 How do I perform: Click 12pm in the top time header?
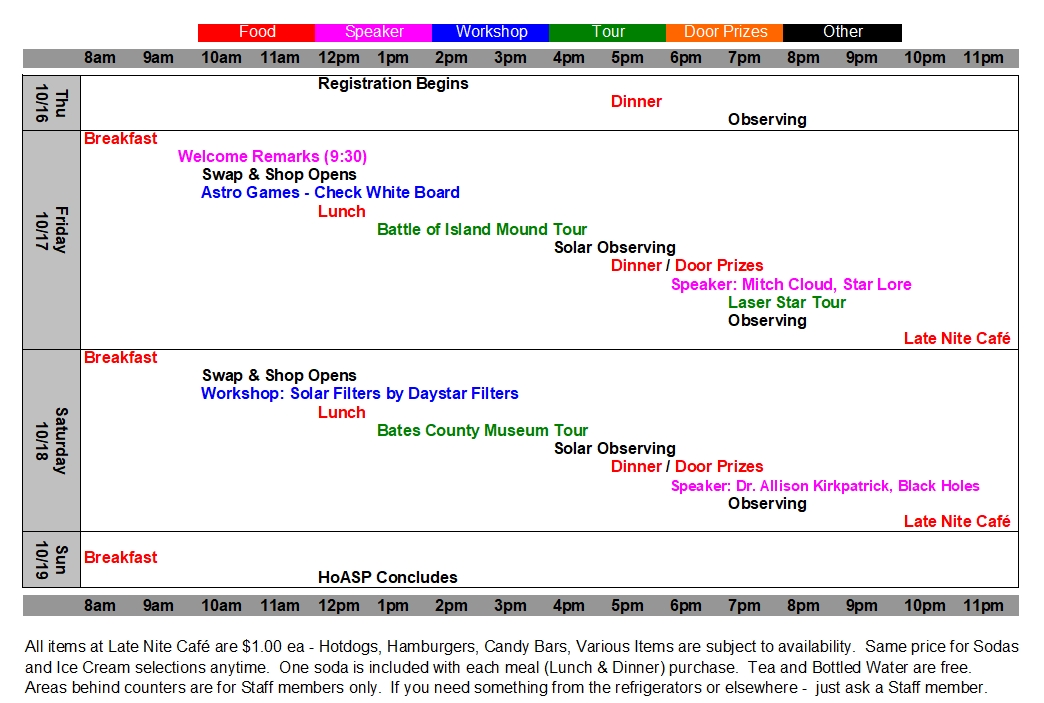(338, 58)
